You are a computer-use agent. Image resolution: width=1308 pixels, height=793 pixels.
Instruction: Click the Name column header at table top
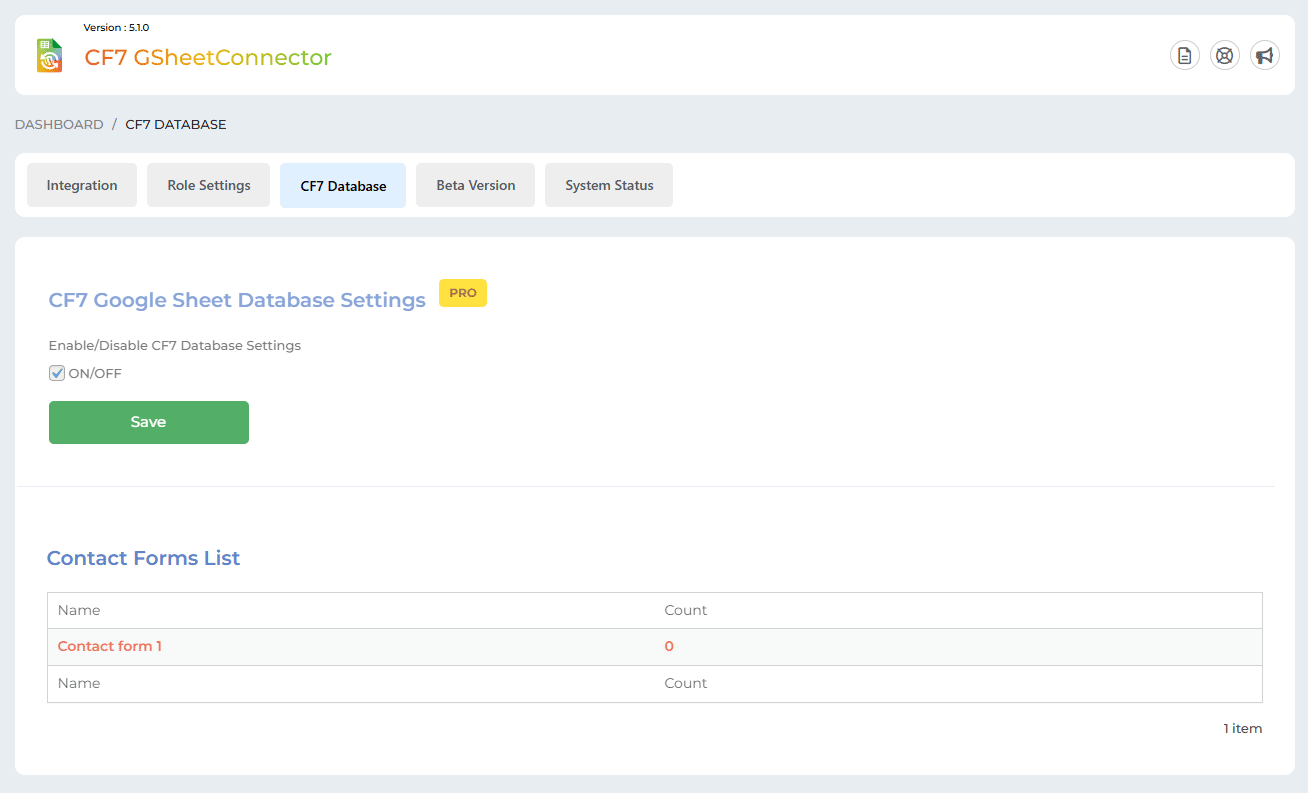tap(79, 610)
